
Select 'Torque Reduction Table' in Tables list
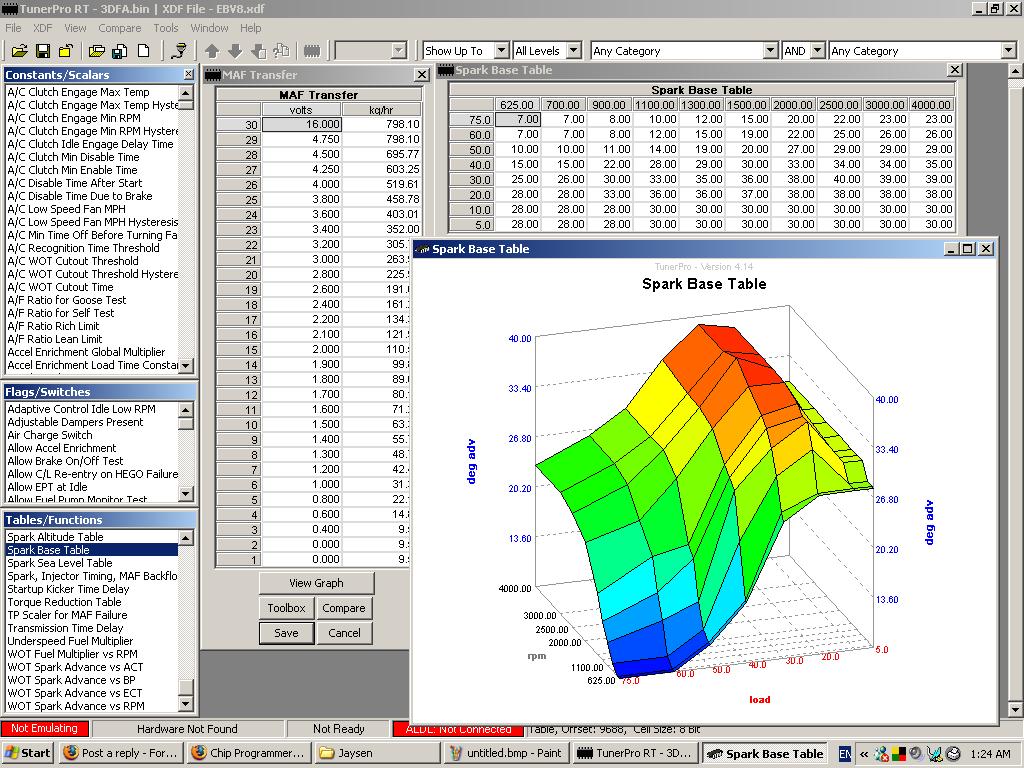[x=64, y=602]
